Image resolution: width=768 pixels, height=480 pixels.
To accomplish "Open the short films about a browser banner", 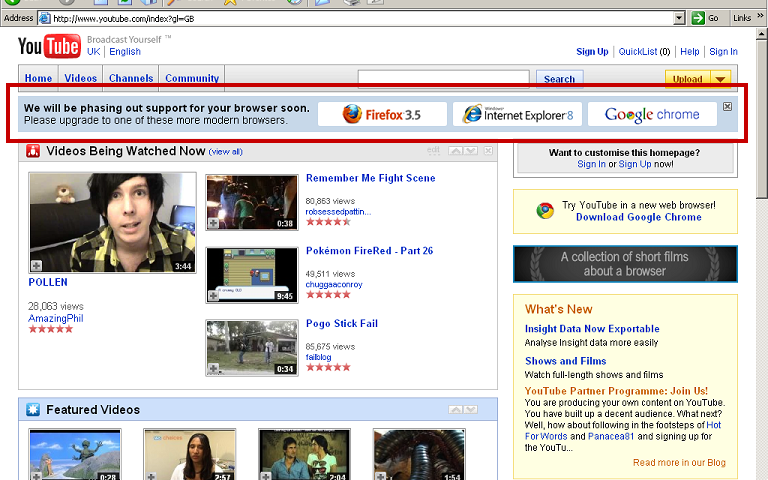I will point(625,264).
